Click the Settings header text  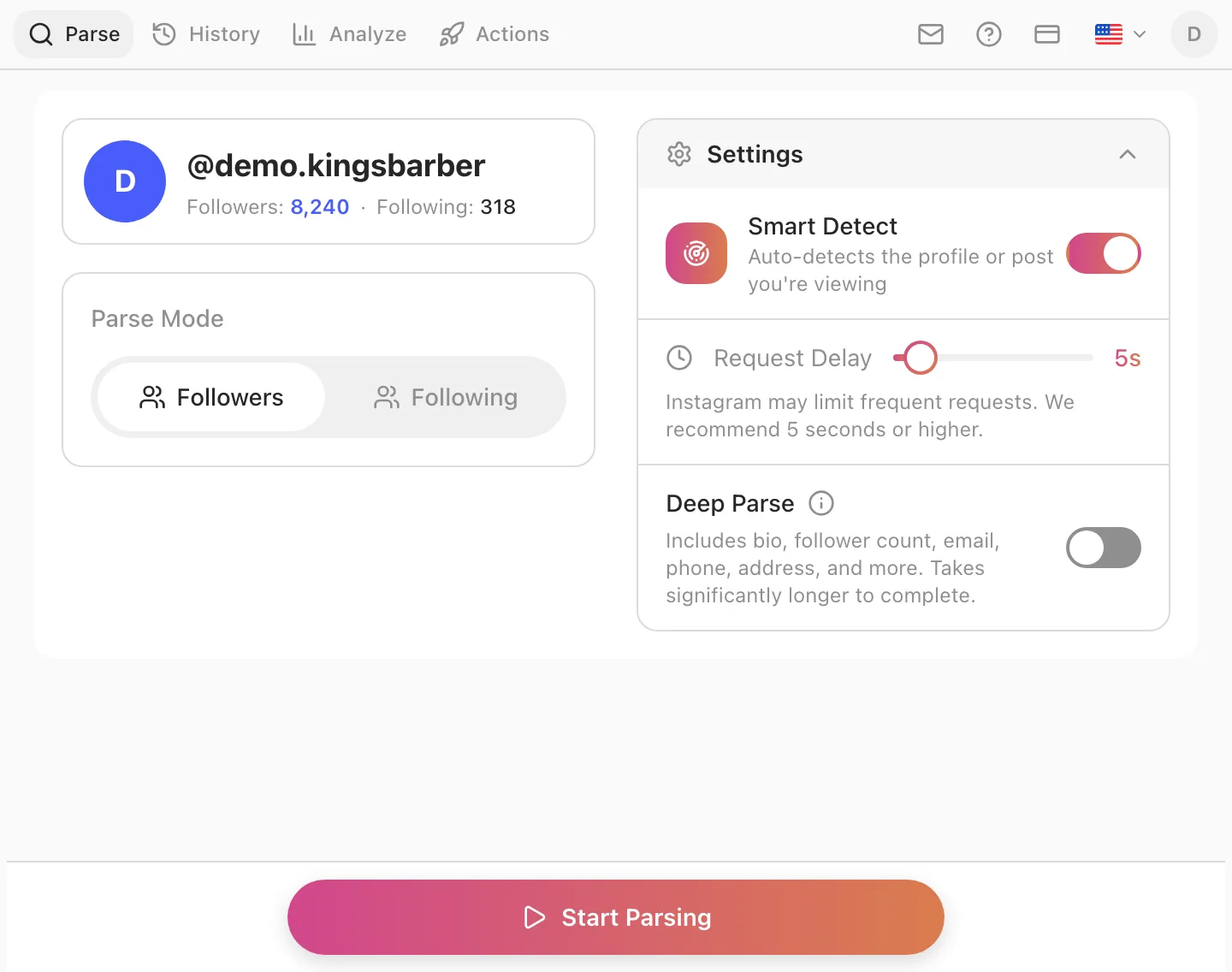(755, 154)
